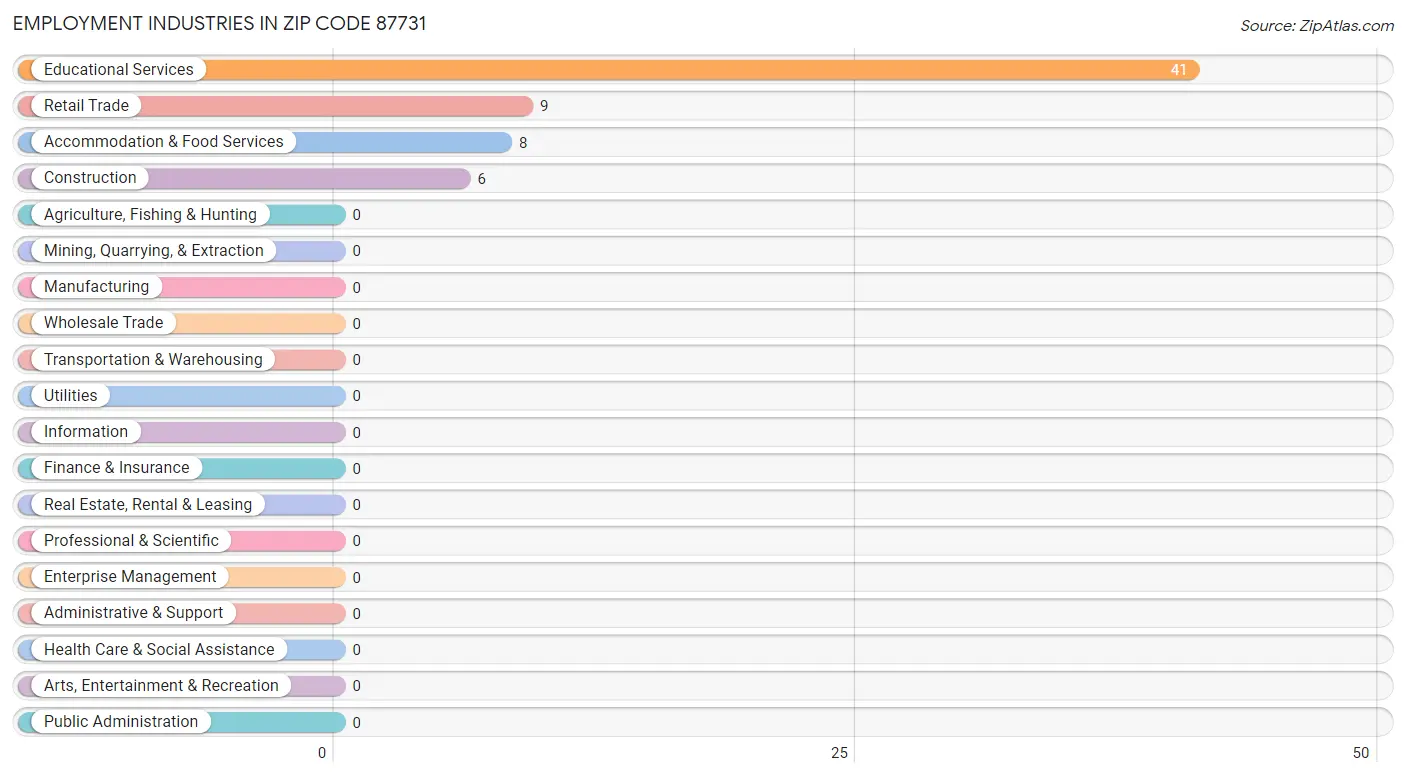Image resolution: width=1406 pixels, height=777 pixels.
Task: Click the Utilities label
Action: pos(71,395)
